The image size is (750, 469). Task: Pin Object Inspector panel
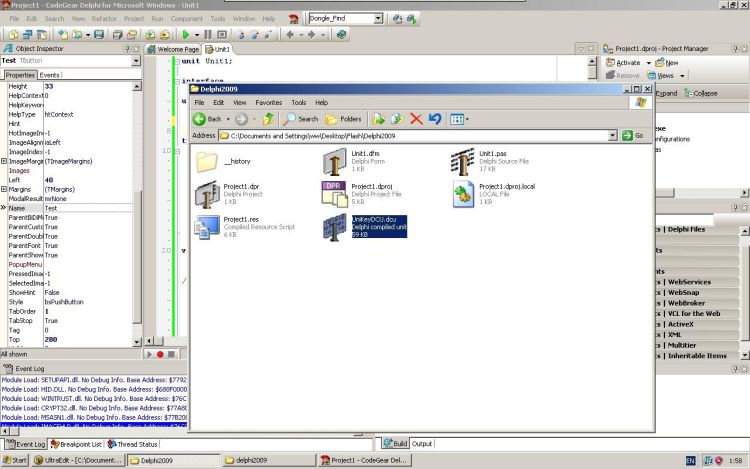pos(127,48)
